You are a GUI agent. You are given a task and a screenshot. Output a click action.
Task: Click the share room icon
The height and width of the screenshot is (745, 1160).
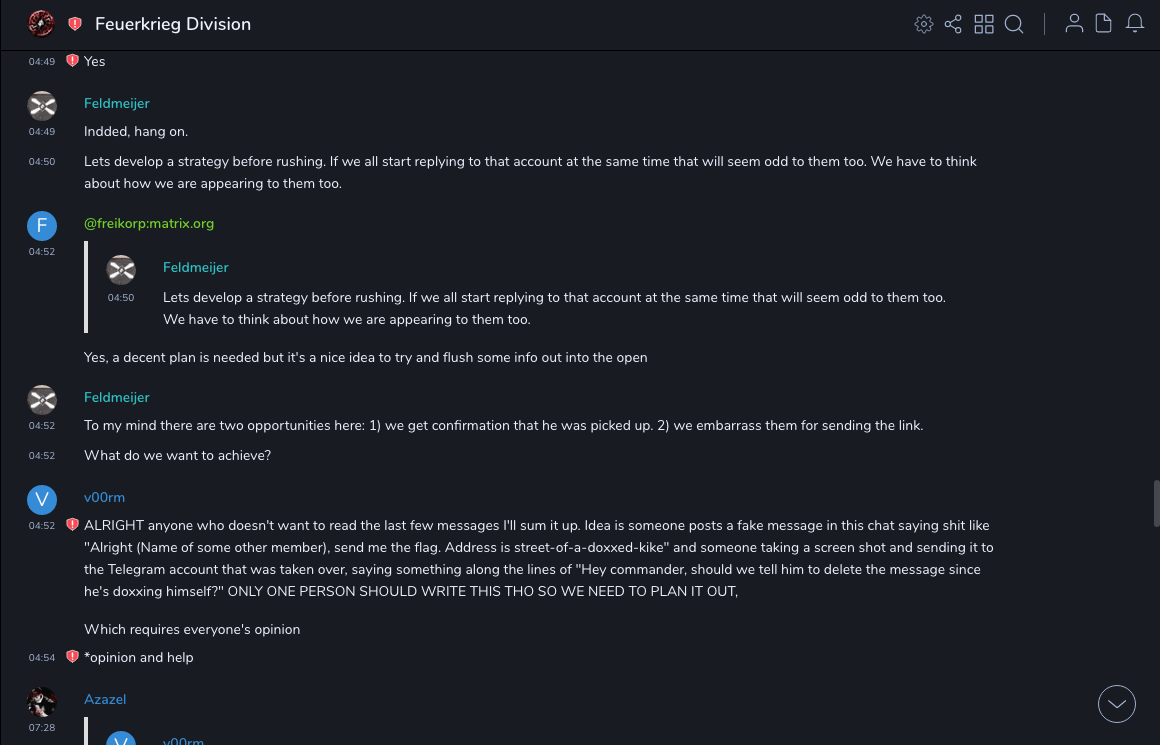point(953,24)
